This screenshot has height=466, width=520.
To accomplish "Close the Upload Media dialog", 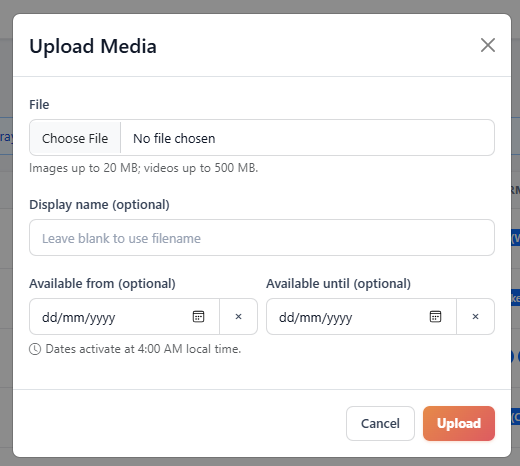I will [x=488, y=45].
